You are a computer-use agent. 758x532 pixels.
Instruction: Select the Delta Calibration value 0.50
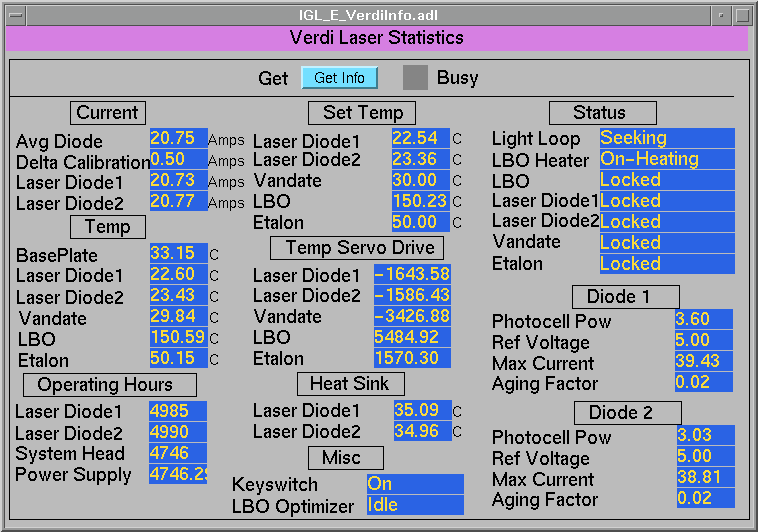(x=178, y=159)
